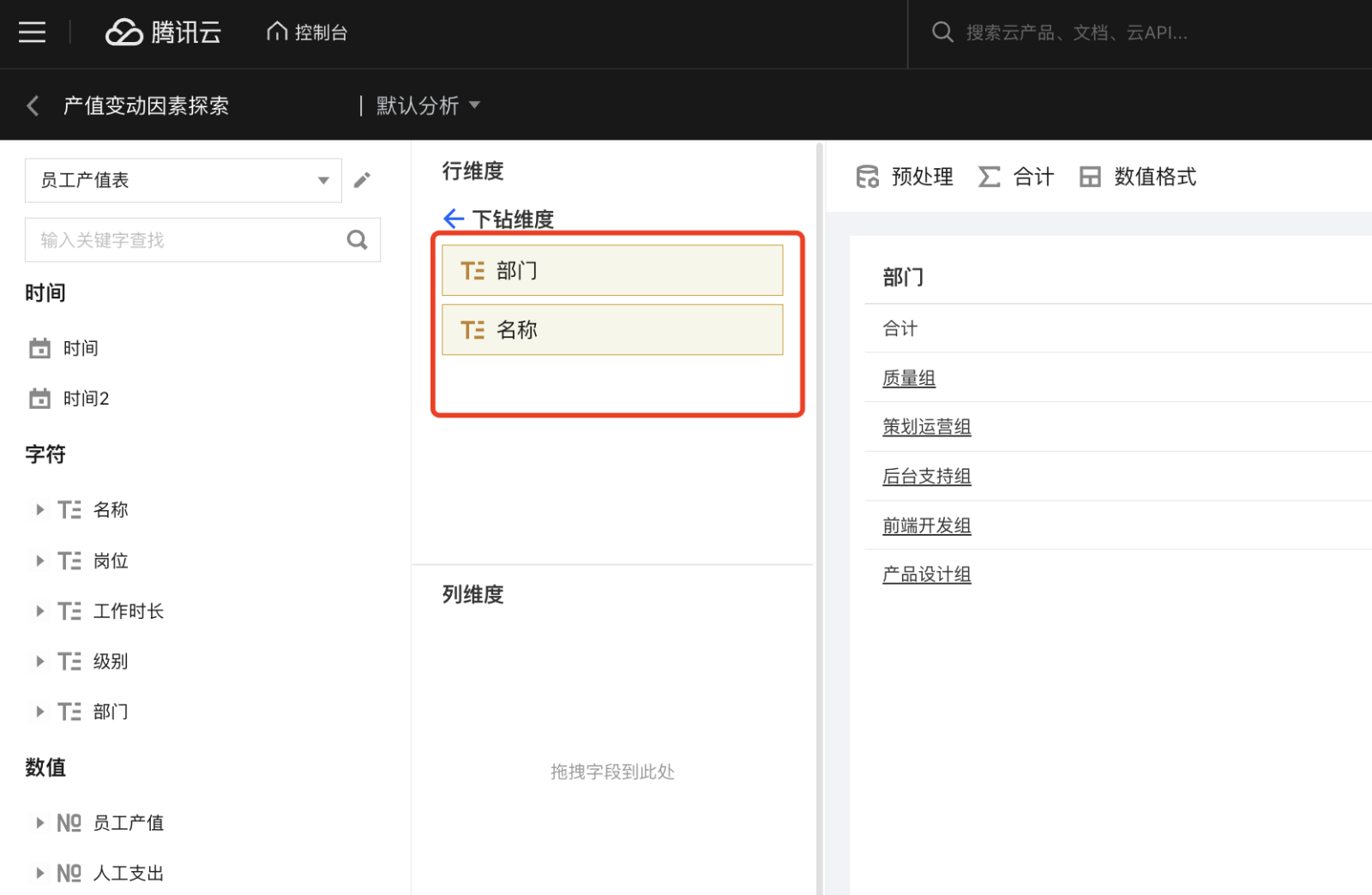The height and width of the screenshot is (895, 1372).
Task: Click the 列维度 section heading
Action: [472, 594]
